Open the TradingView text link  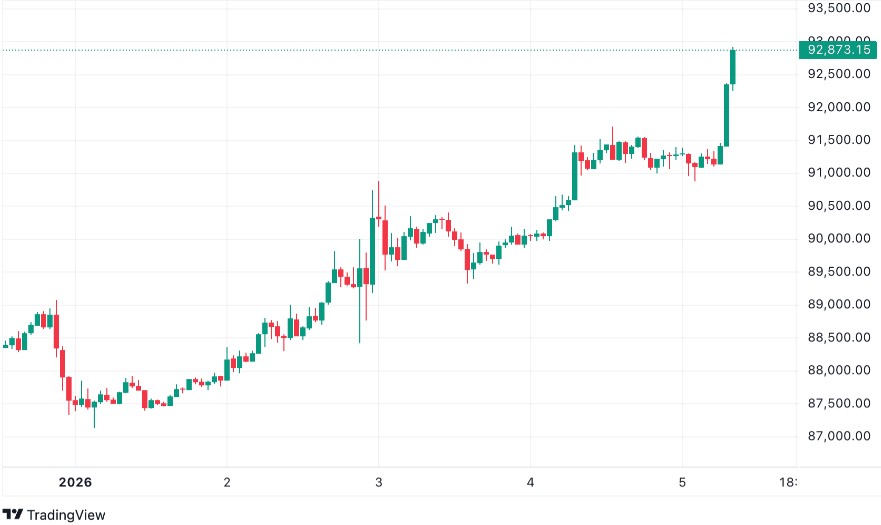tap(68, 515)
